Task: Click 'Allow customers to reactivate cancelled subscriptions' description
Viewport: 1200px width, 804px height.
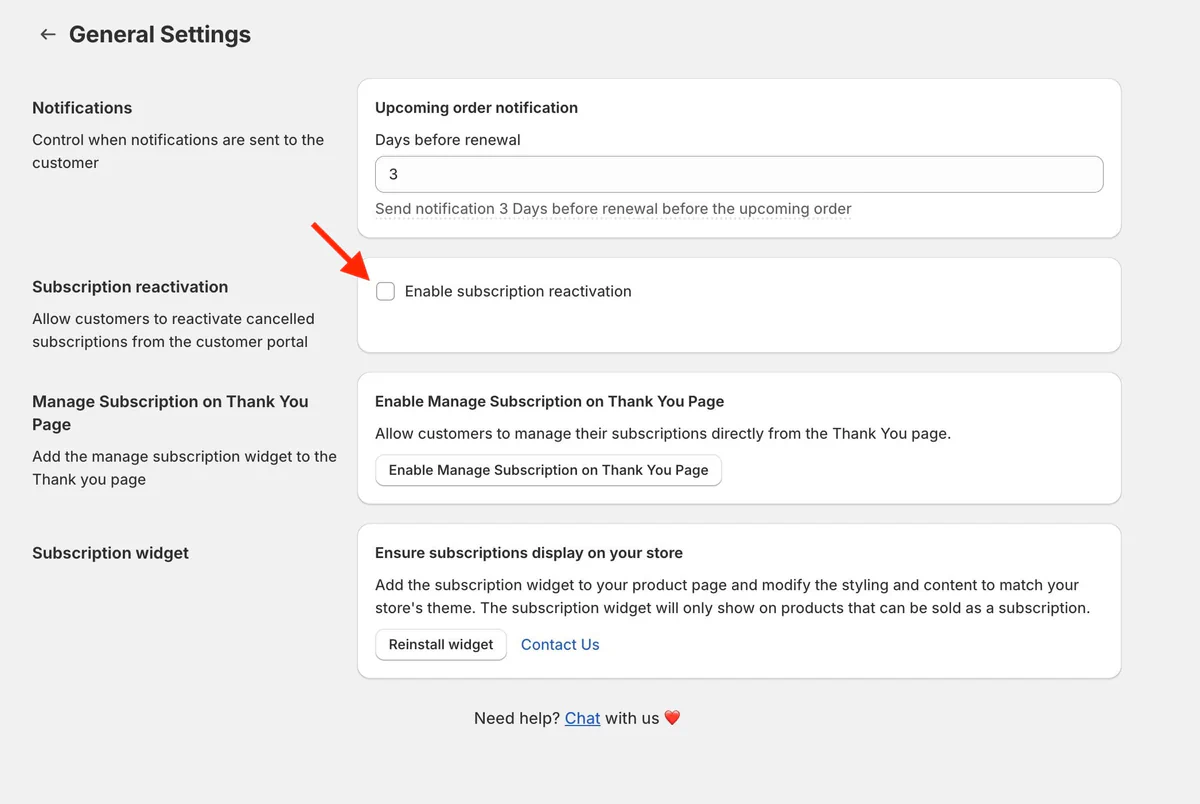Action: [173, 330]
